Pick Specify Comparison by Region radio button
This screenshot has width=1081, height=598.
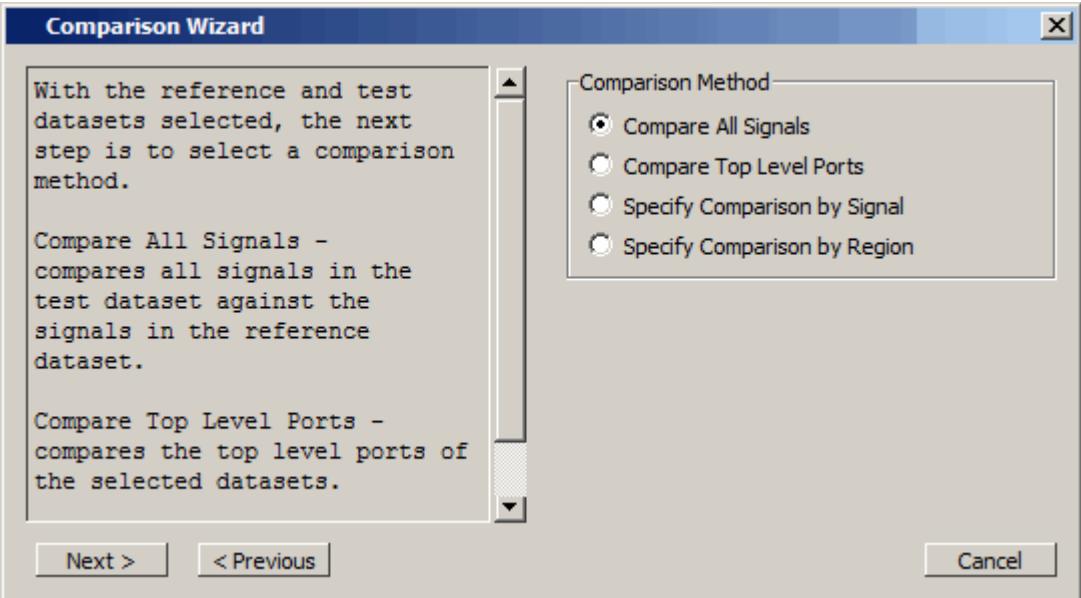(600, 246)
